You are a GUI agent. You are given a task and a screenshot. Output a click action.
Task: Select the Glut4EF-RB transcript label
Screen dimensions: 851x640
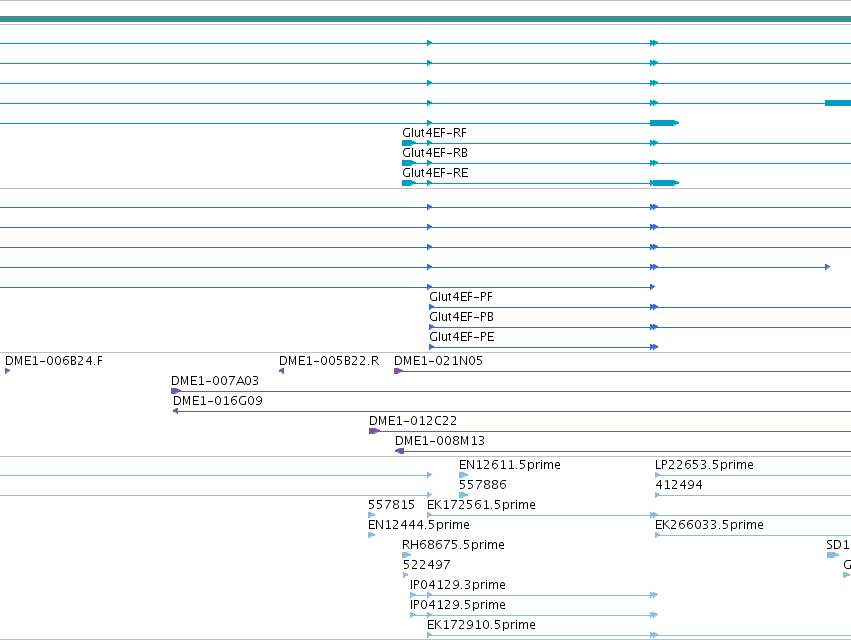(435, 153)
